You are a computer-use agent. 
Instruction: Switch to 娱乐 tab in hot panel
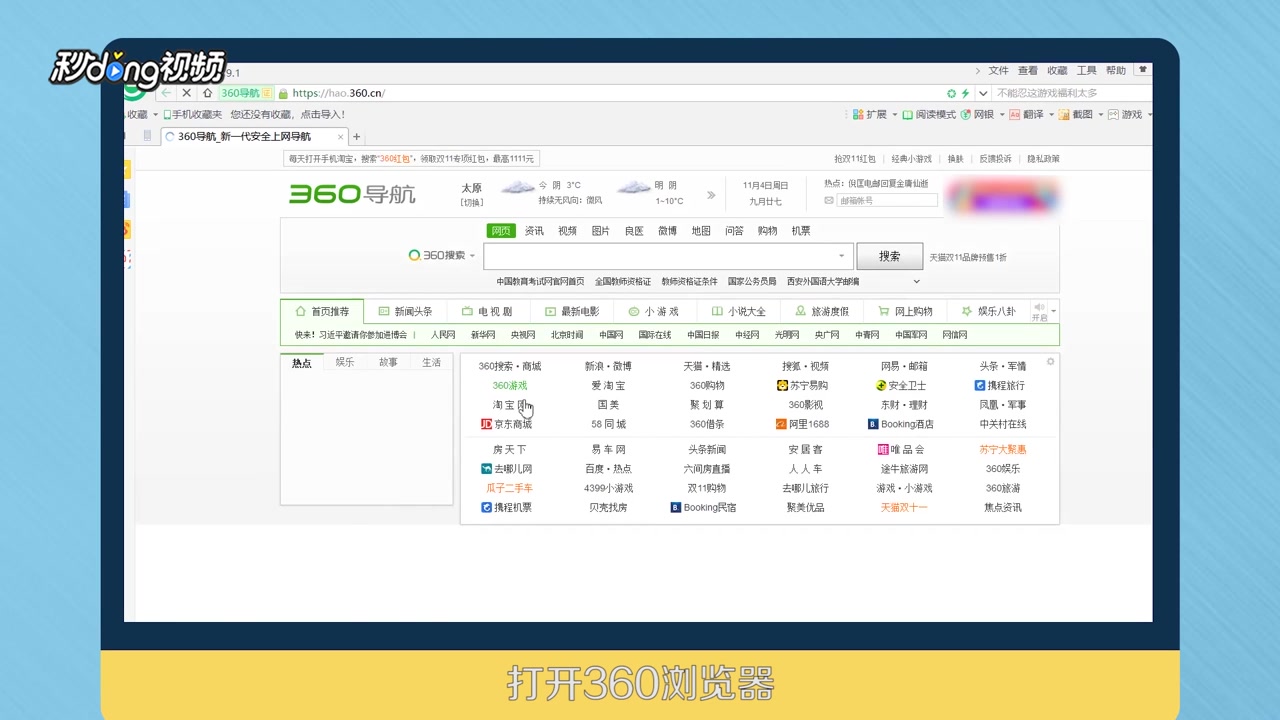click(x=345, y=362)
